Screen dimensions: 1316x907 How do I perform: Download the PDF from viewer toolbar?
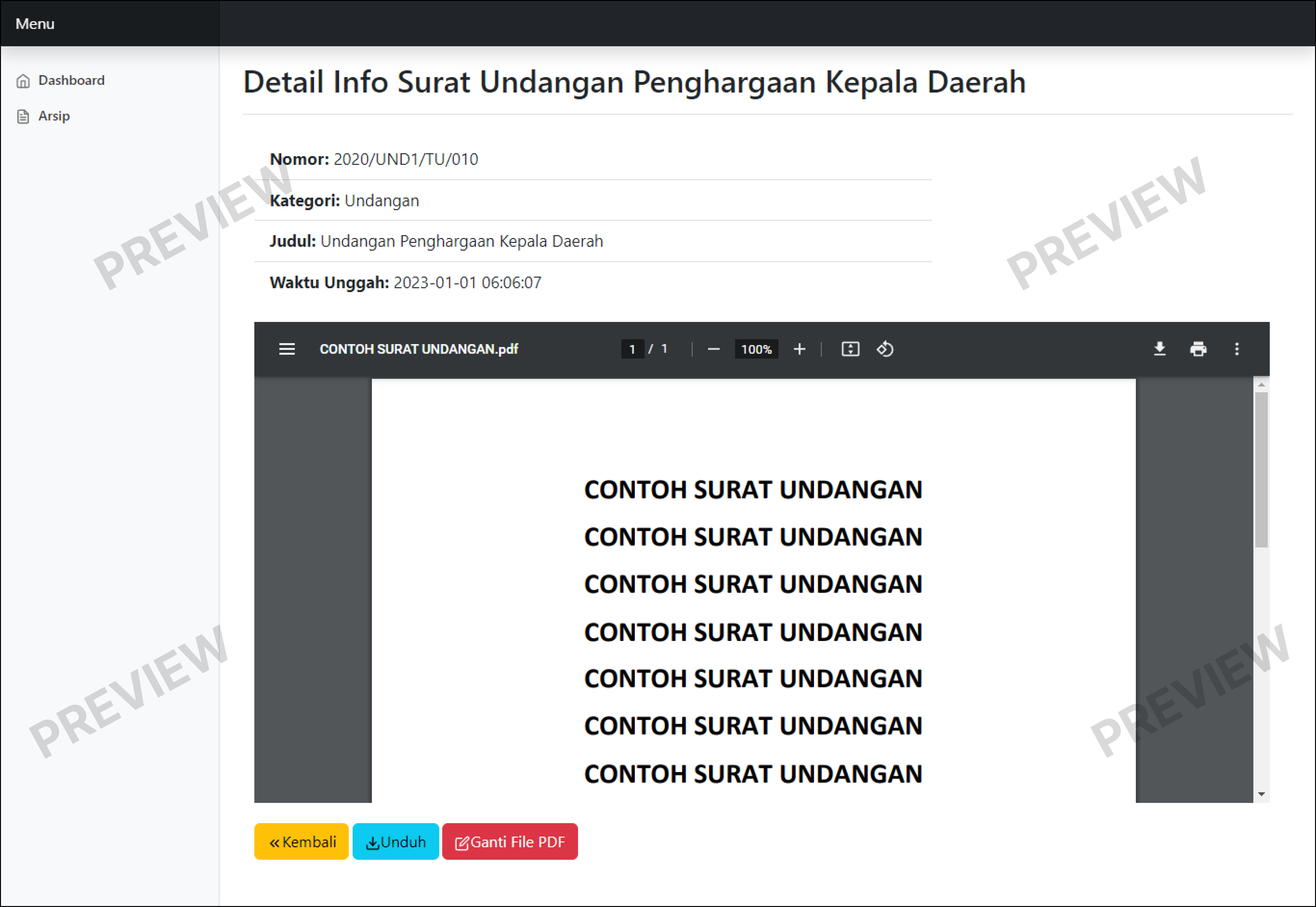1159,349
